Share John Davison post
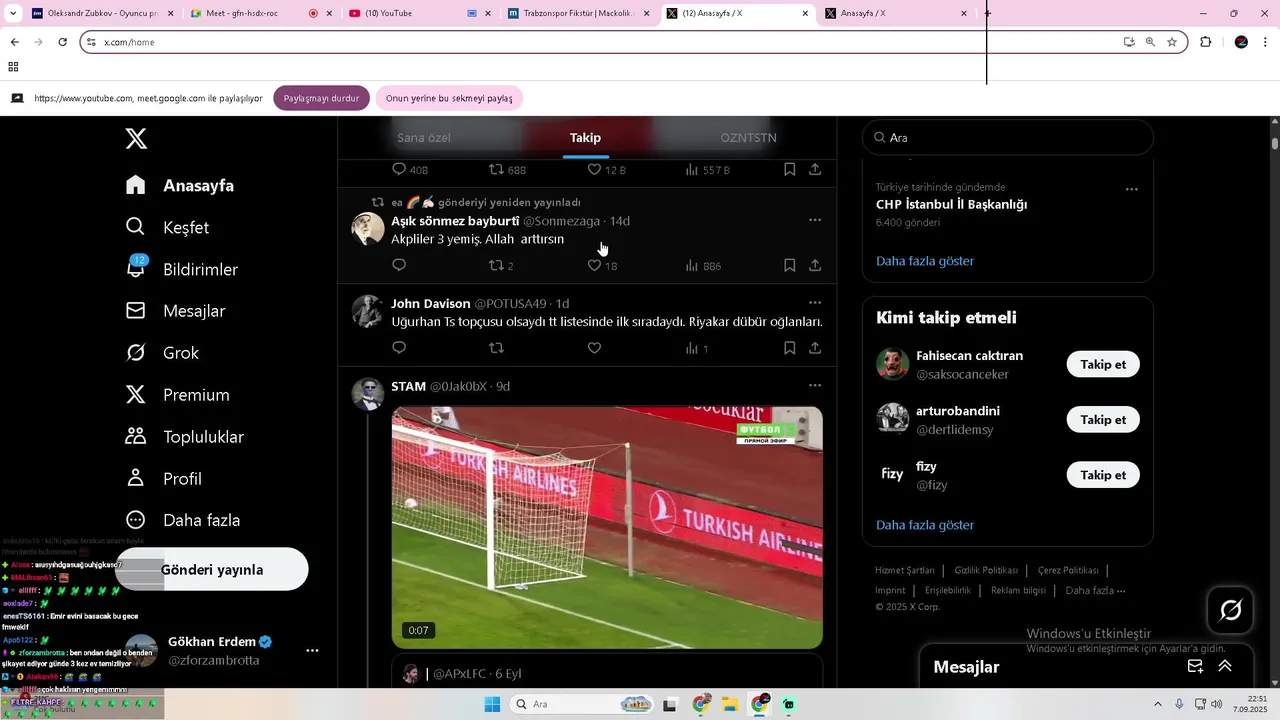 coord(815,348)
